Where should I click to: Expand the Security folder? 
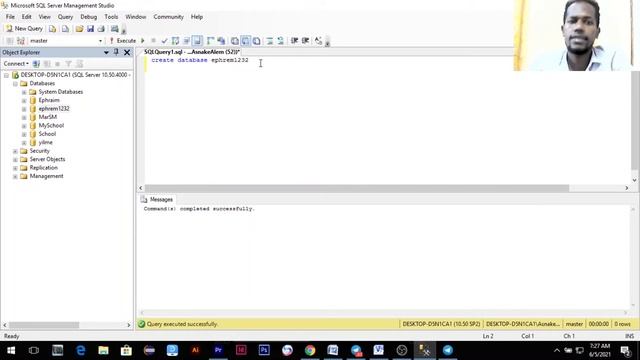click(15, 151)
